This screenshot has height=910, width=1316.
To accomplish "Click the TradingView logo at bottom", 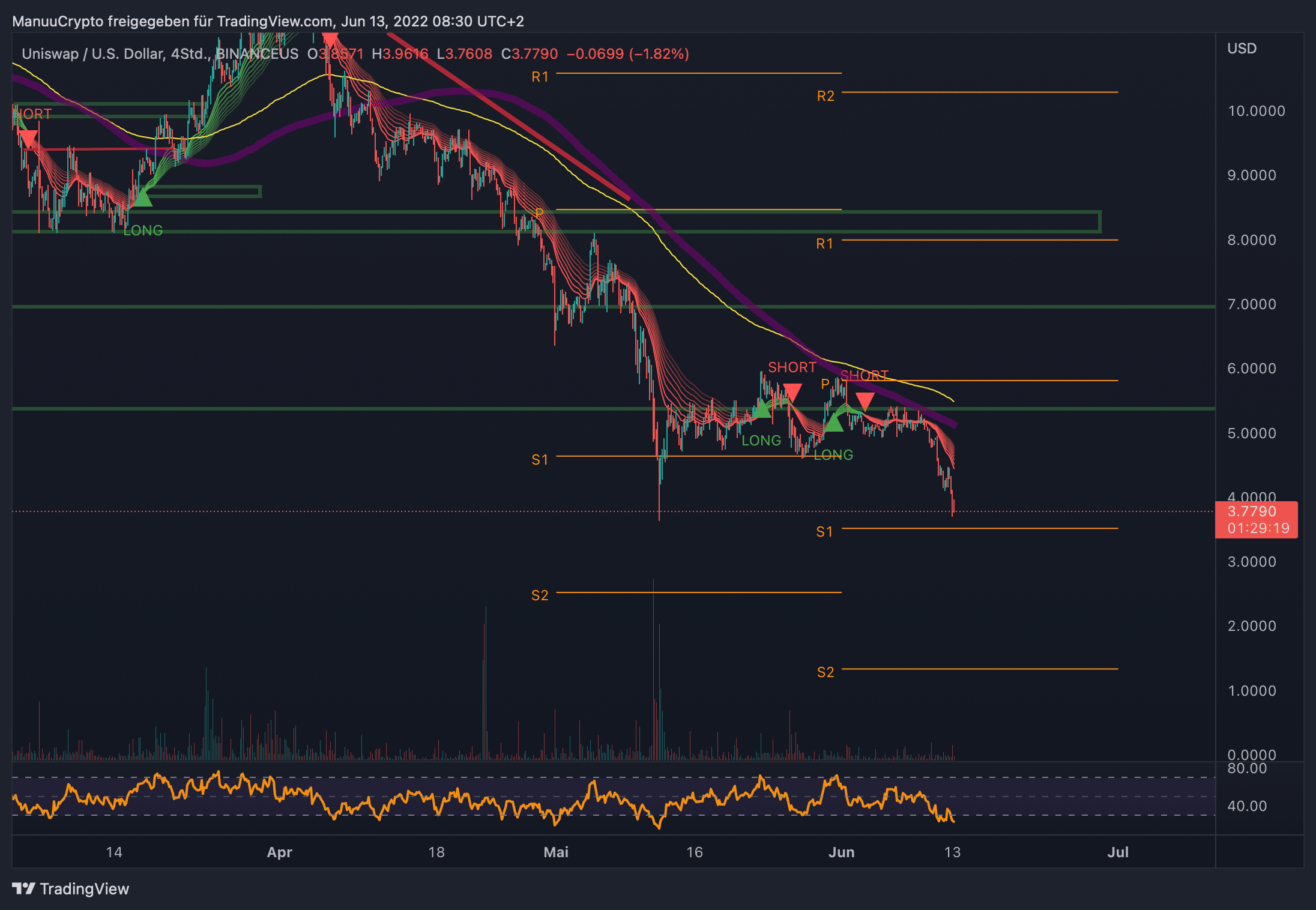I will click(x=70, y=889).
